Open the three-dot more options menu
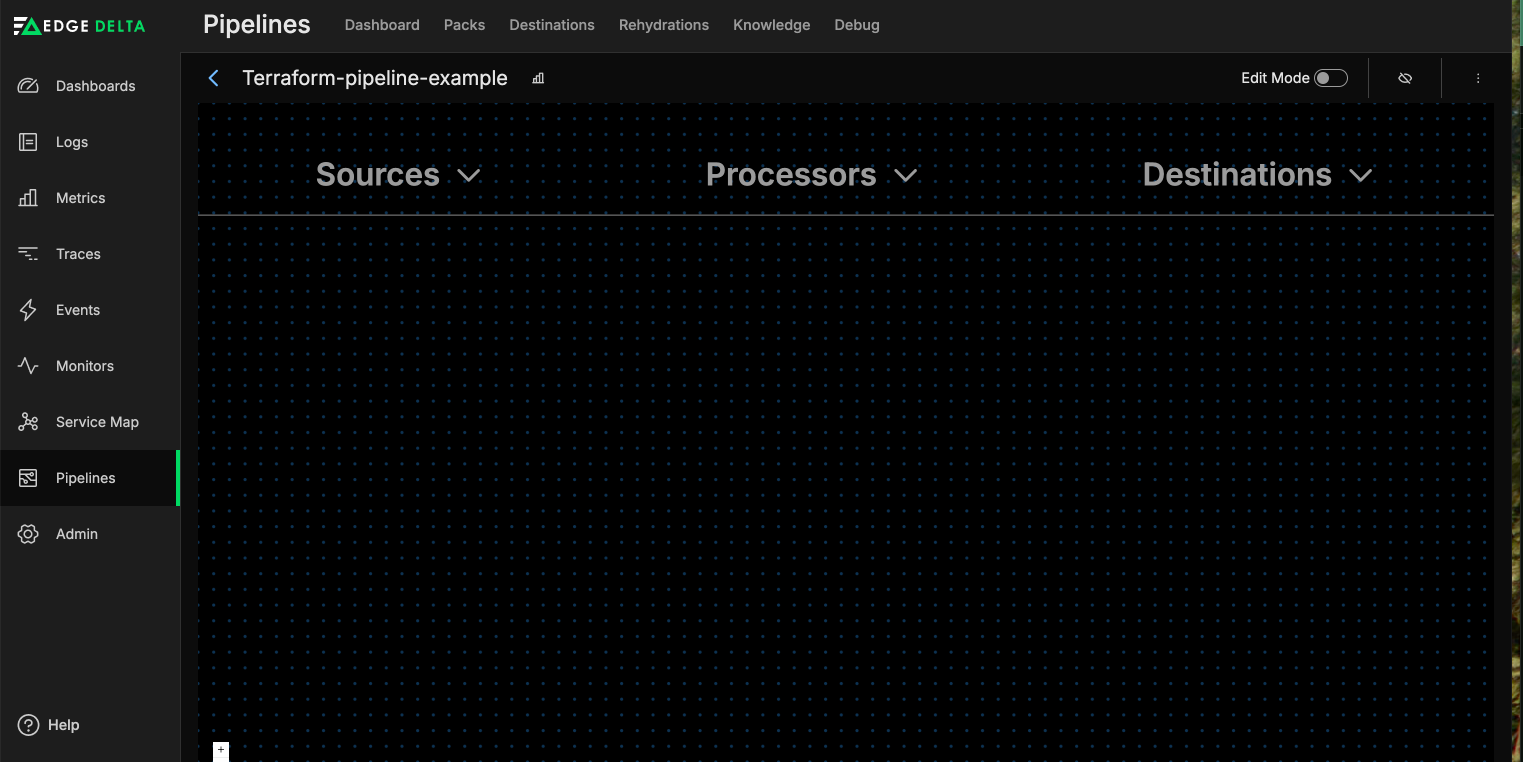Screen dimensions: 1523x762 [1478, 78]
